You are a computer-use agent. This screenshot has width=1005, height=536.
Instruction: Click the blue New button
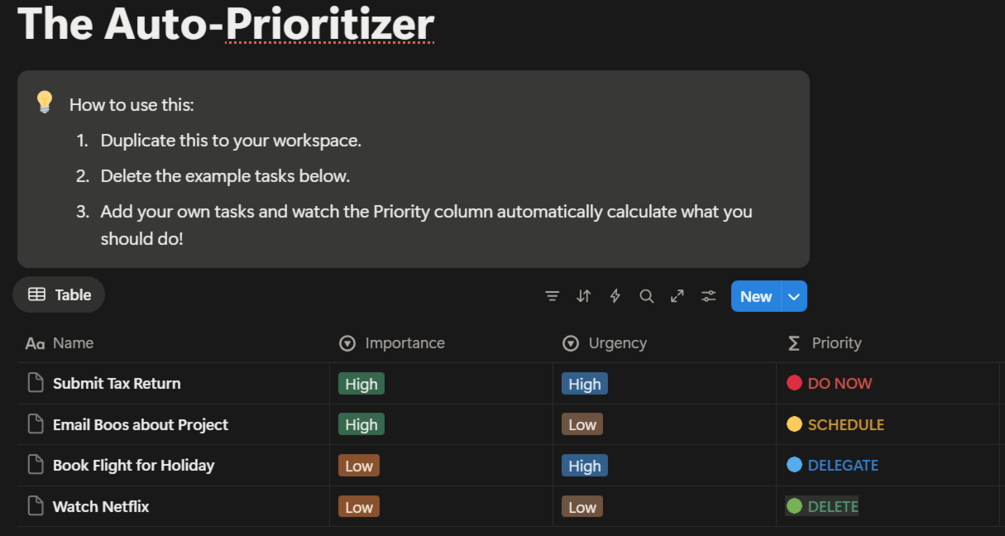click(756, 296)
